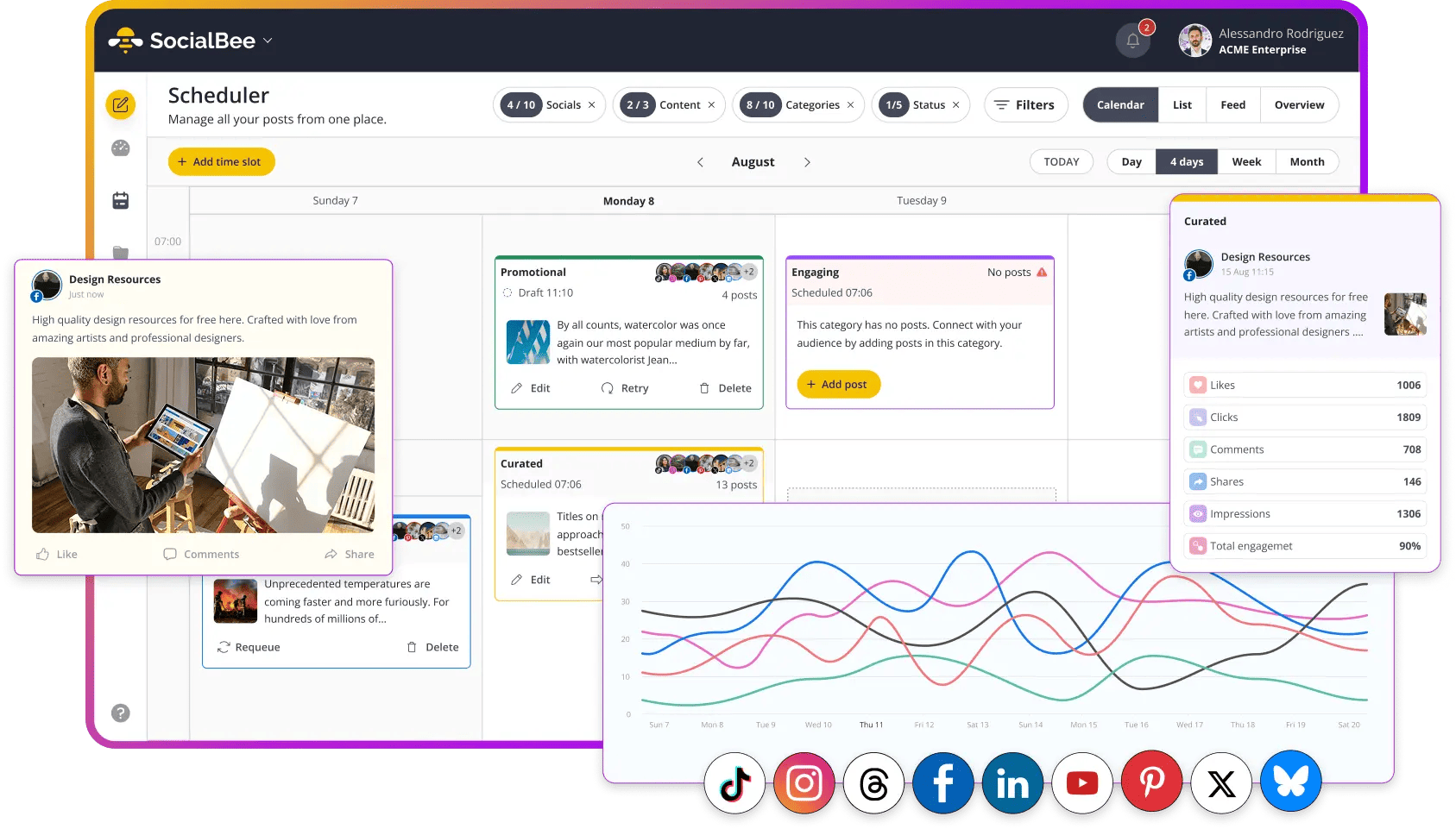
Task: Click Edit on Promotional card
Action: click(x=531, y=388)
